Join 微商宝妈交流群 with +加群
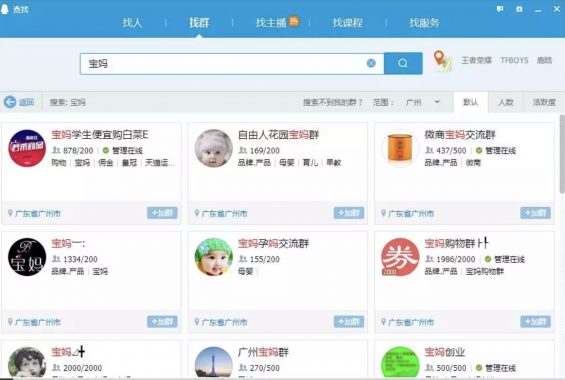The height and width of the screenshot is (380, 565). point(535,213)
